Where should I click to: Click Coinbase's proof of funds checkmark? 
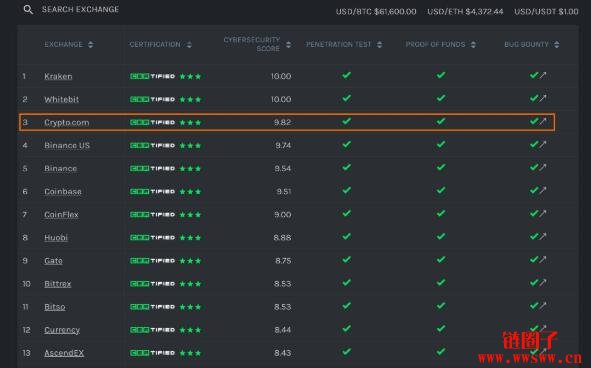pos(441,190)
